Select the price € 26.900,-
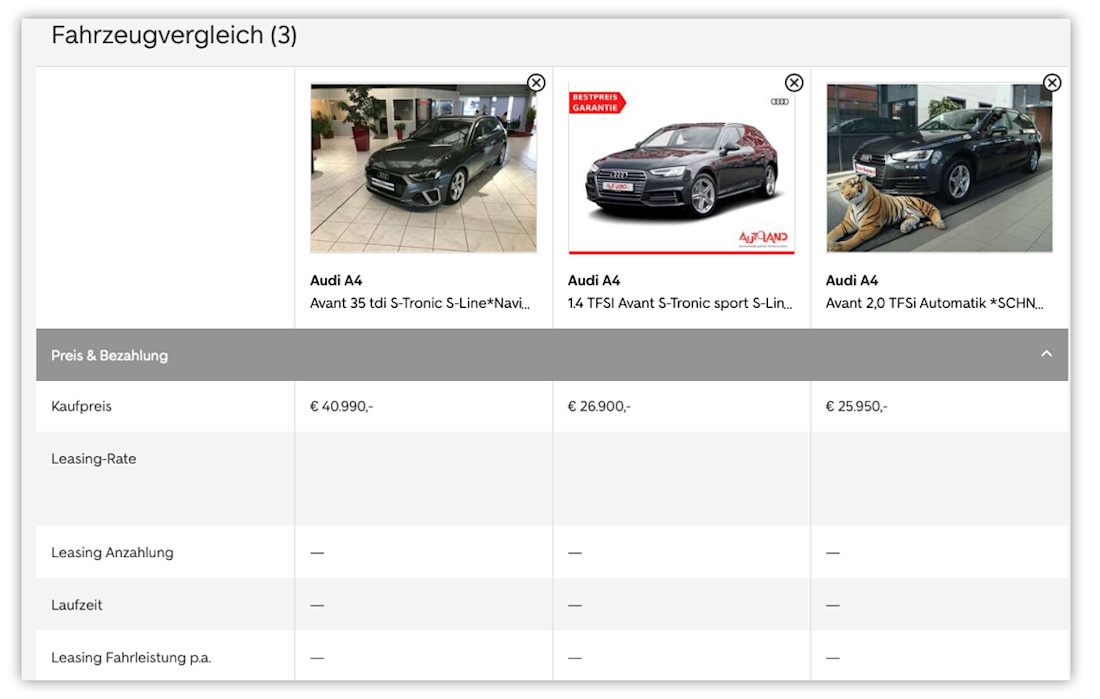 pos(599,406)
